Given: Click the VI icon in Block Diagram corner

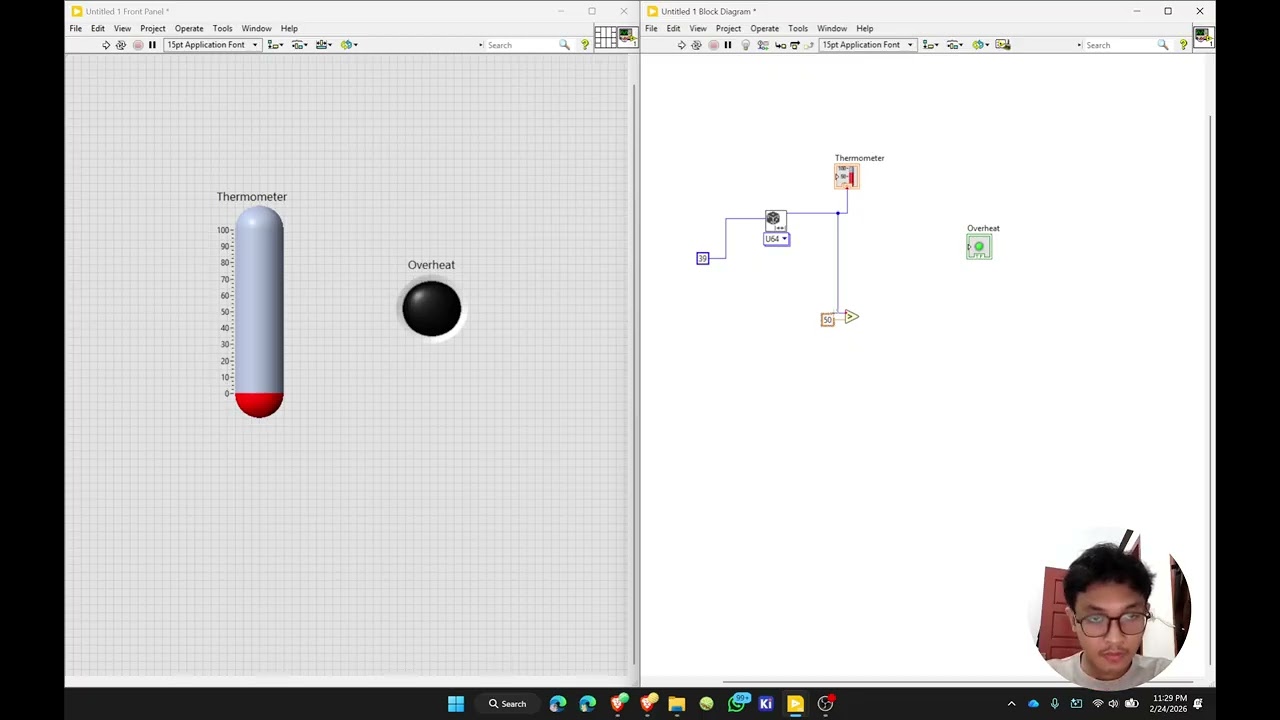Looking at the screenshot, I should coord(1203,37).
